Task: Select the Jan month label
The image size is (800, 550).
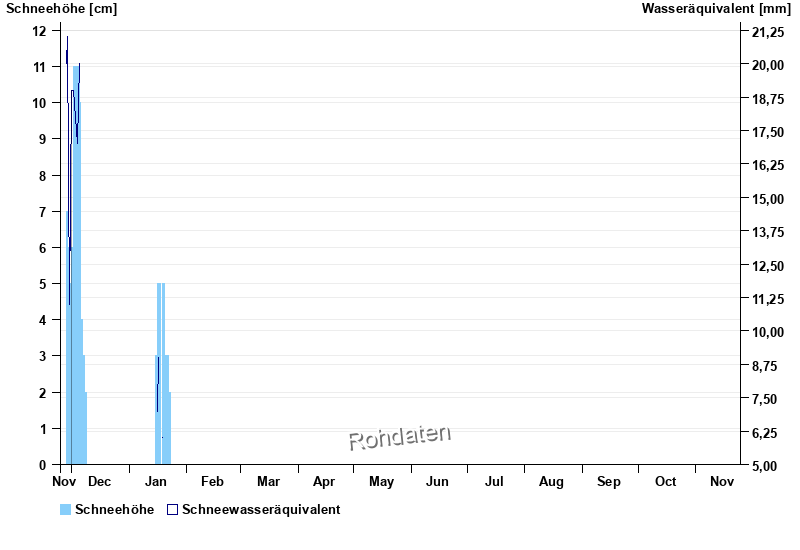Action: [x=156, y=482]
